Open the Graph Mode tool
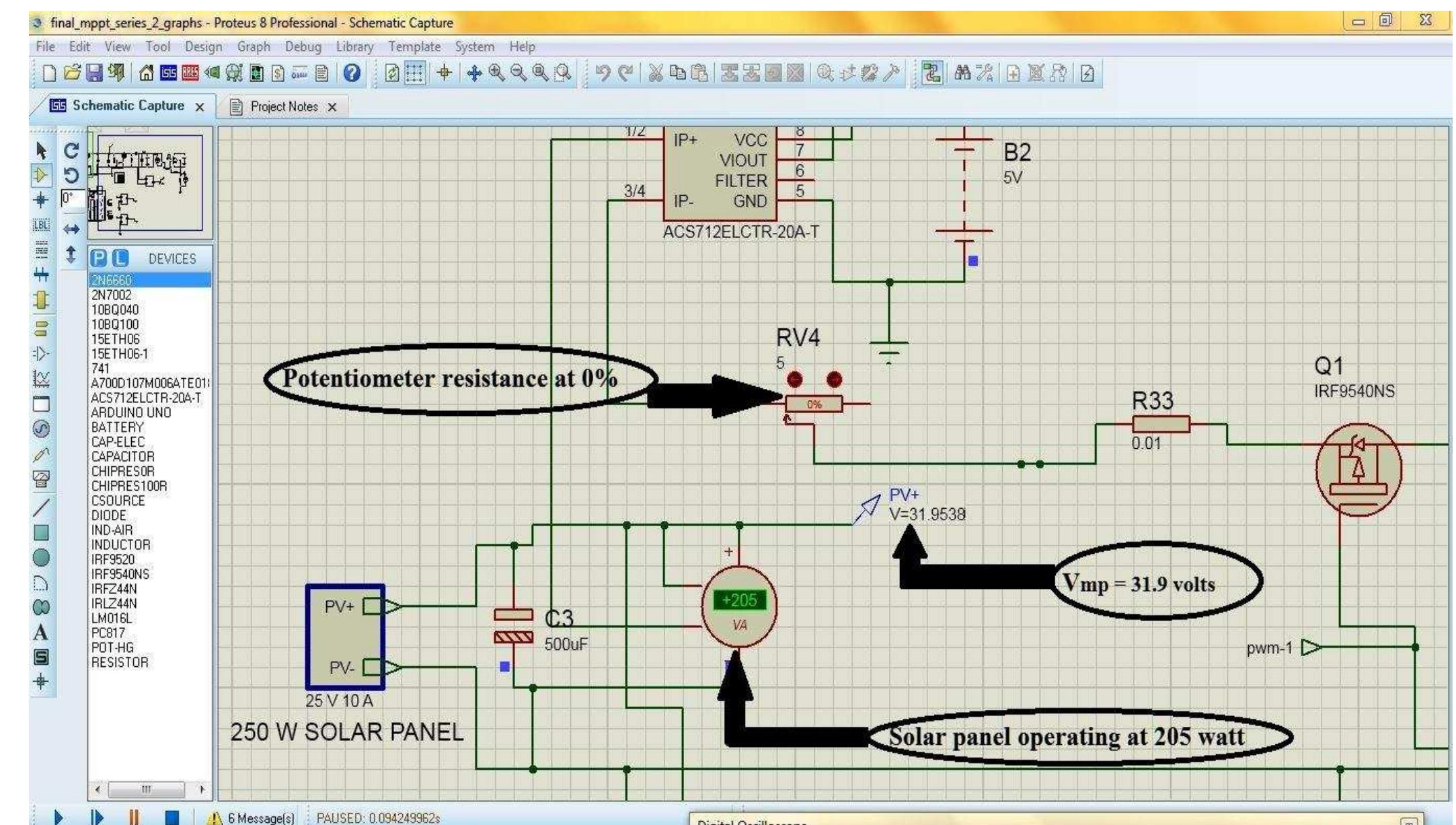1456x825 pixels. click(40, 379)
